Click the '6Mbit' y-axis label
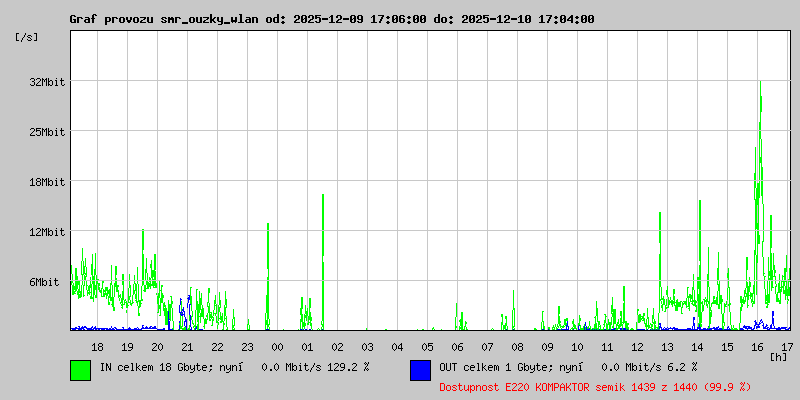 (44, 282)
